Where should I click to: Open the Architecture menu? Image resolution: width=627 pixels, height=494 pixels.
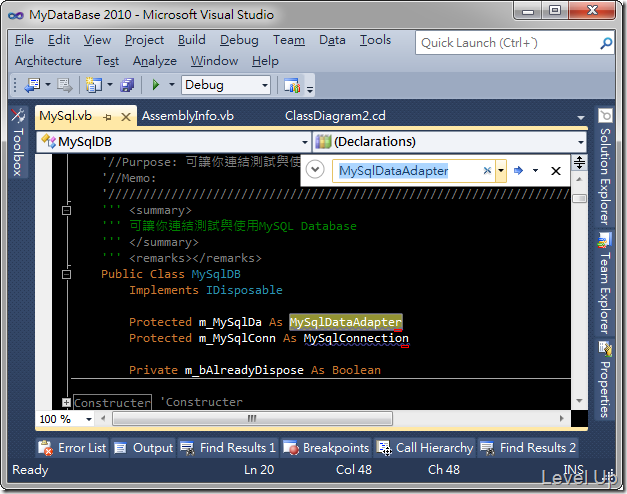tap(48, 61)
